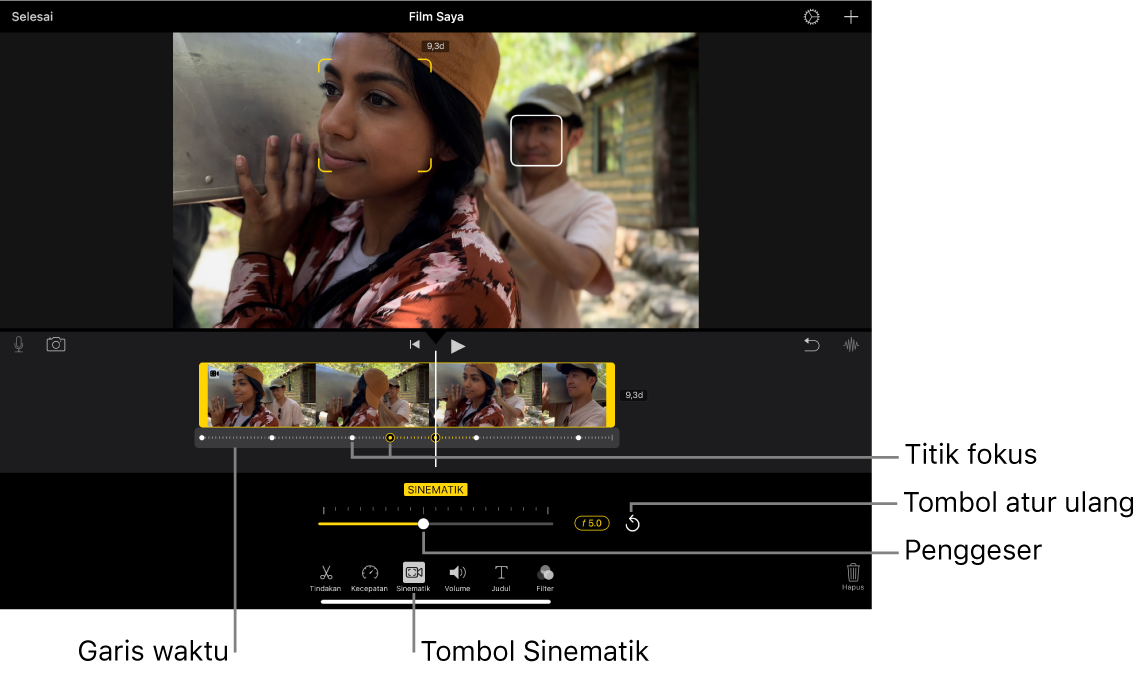Tap Selesai to finish editing
The height and width of the screenshot is (673, 1141).
pos(32,17)
